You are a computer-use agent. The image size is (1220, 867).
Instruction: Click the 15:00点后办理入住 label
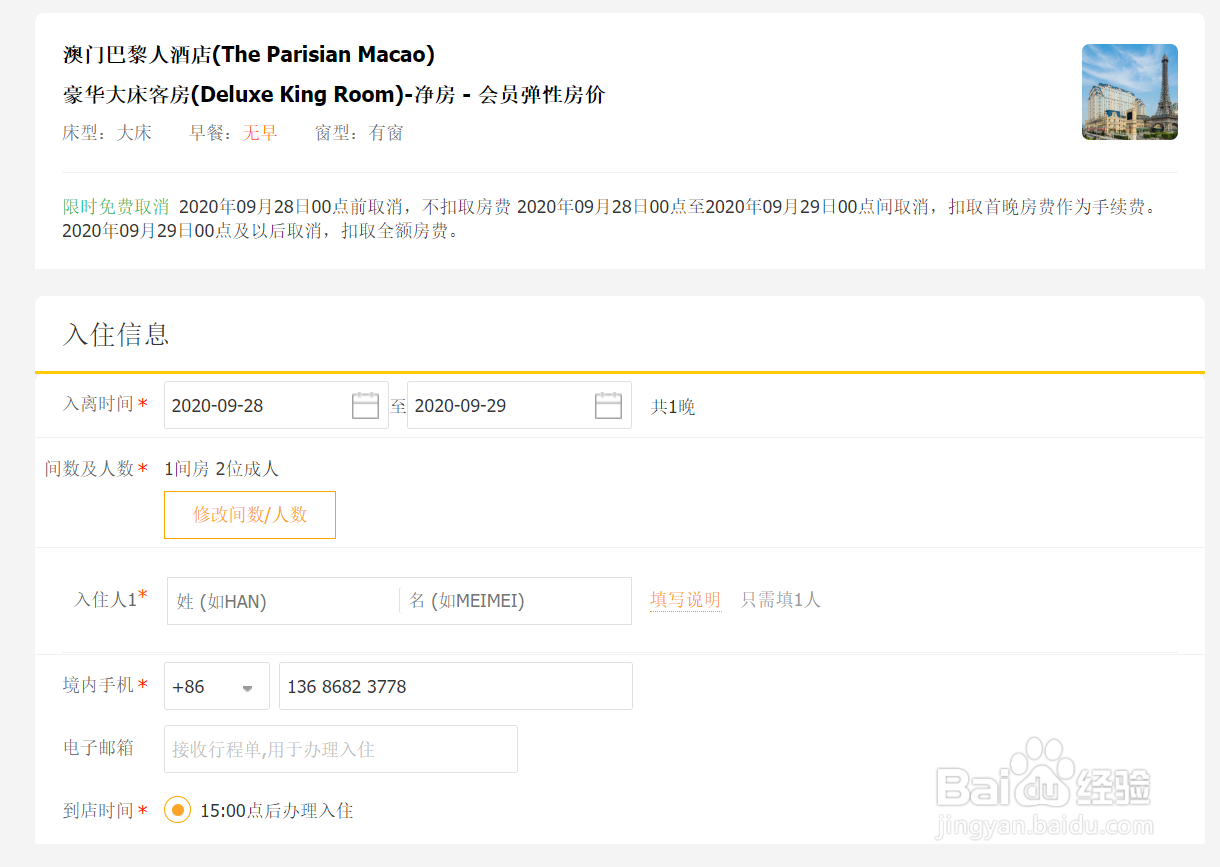tap(277, 810)
